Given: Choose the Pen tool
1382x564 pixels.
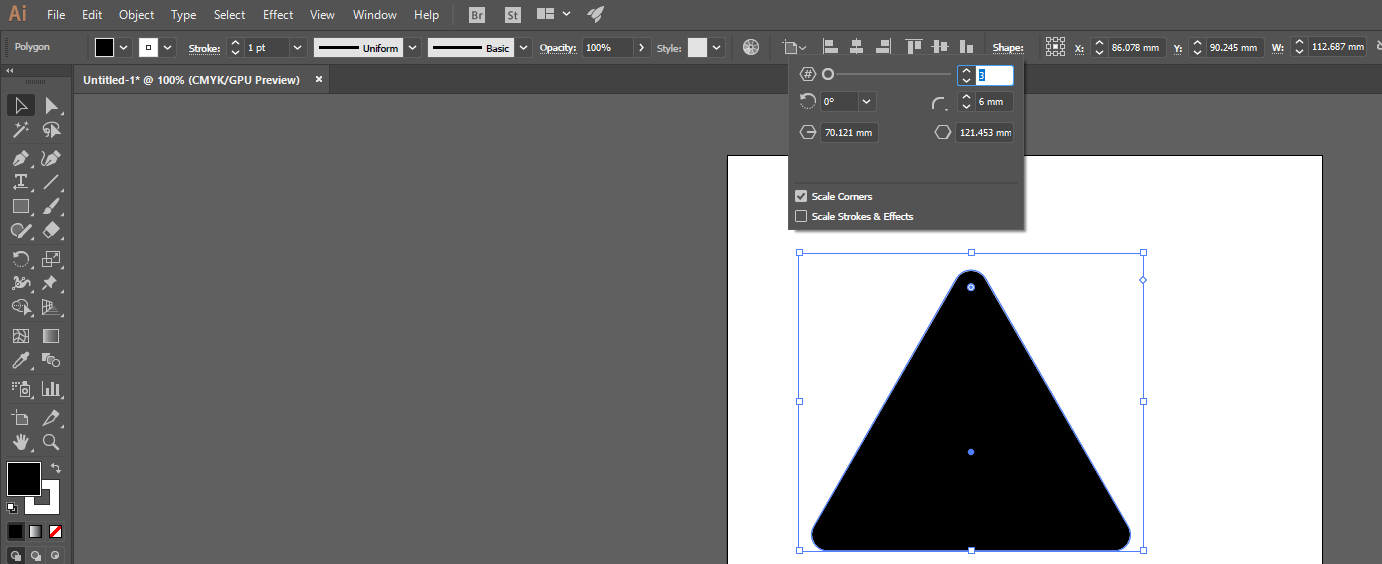Looking at the screenshot, I should tap(20, 158).
